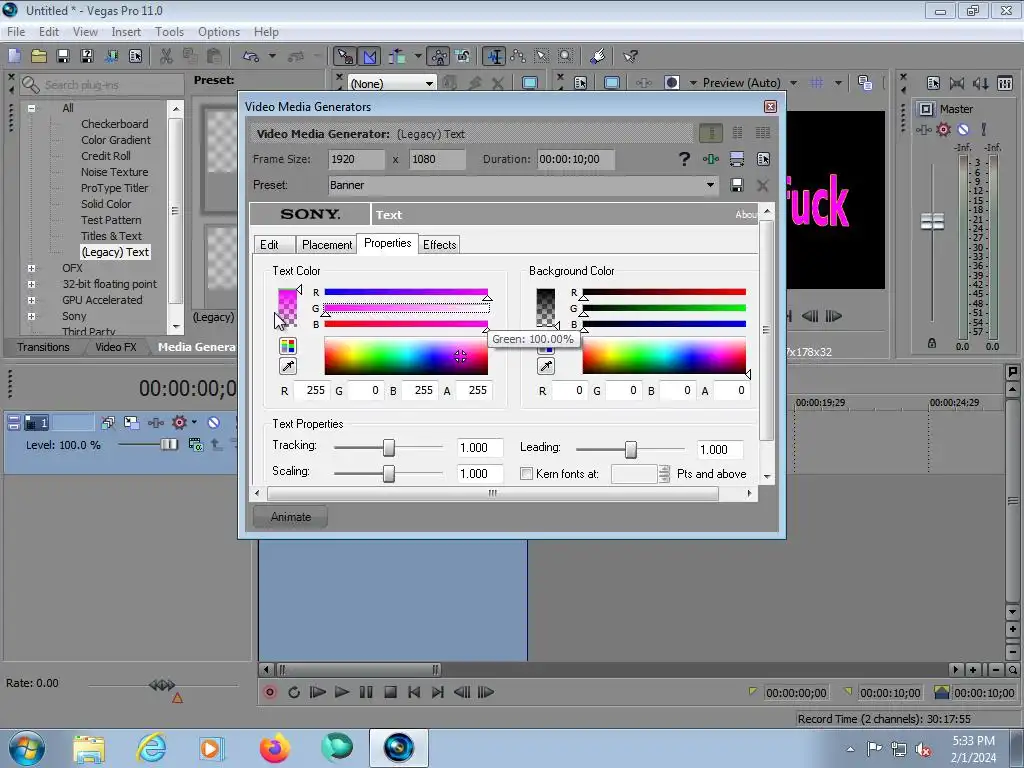
Task: Select Checkerboard in the generator list
Action: pyautogui.click(x=114, y=124)
